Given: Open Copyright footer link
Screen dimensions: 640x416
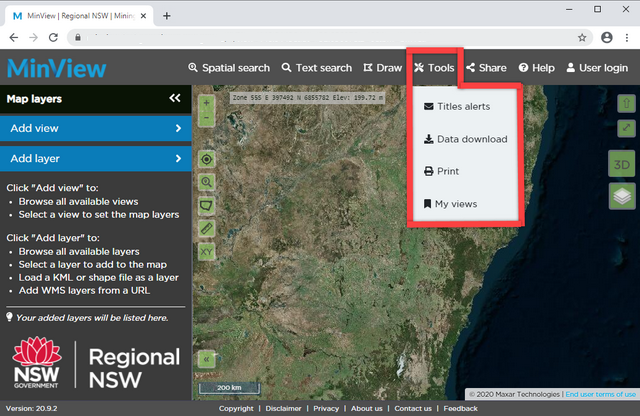Looking at the screenshot, I should pyautogui.click(x=236, y=408).
